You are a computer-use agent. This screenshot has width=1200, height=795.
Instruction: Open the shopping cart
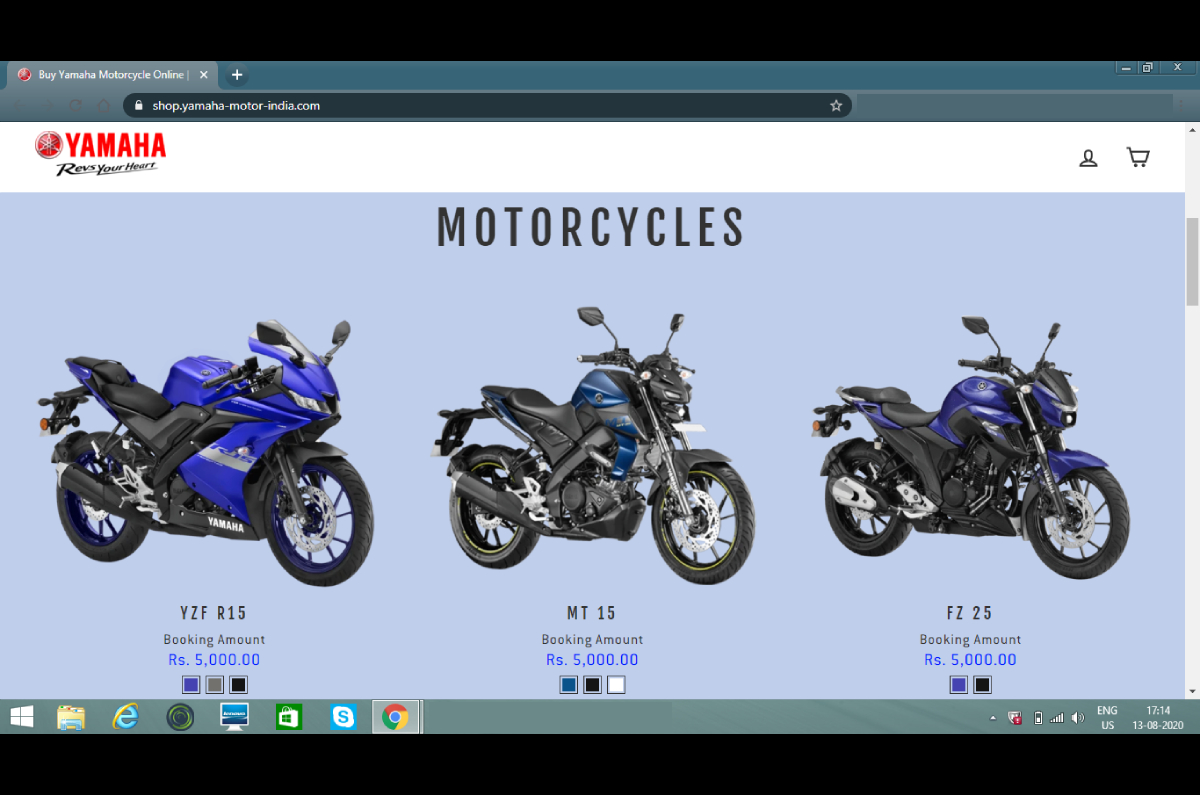click(x=1138, y=157)
